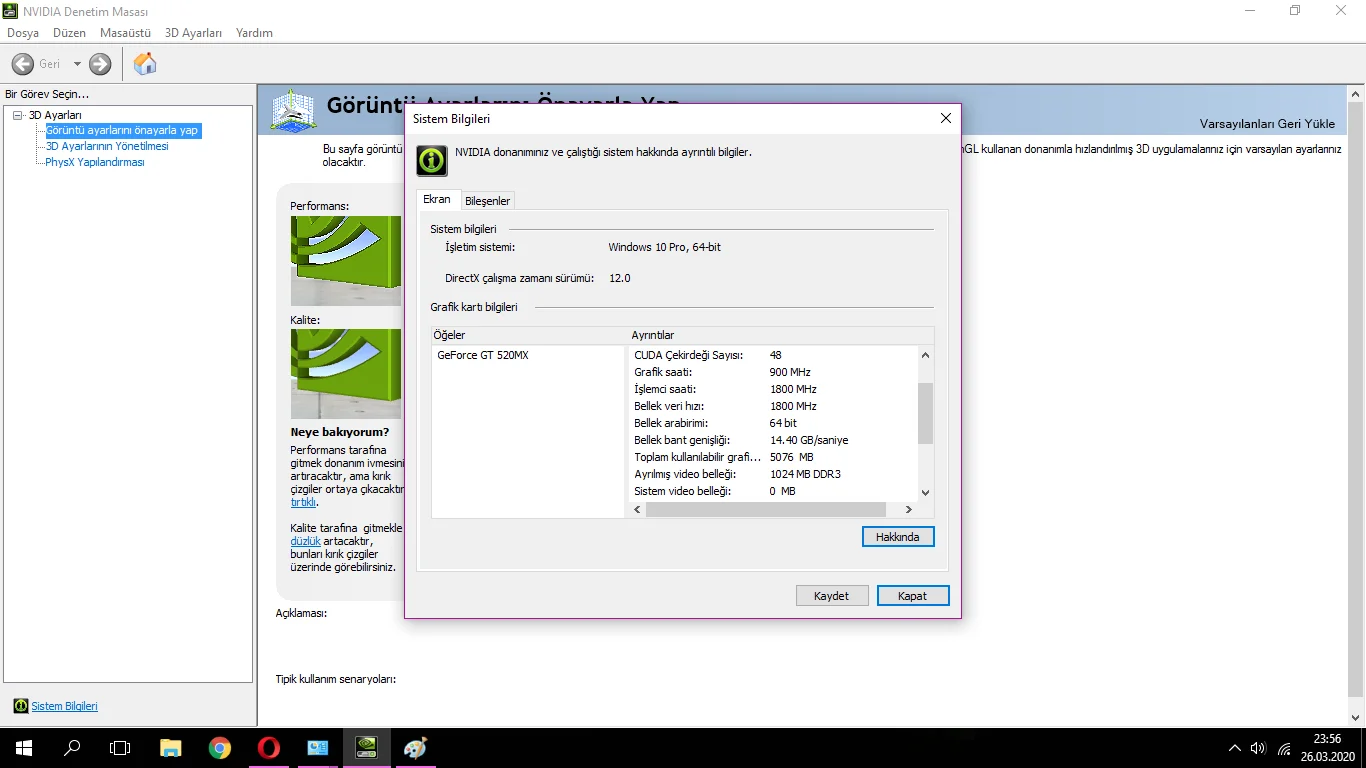
Task: Click the Grafik saati row
Action: coord(772,372)
